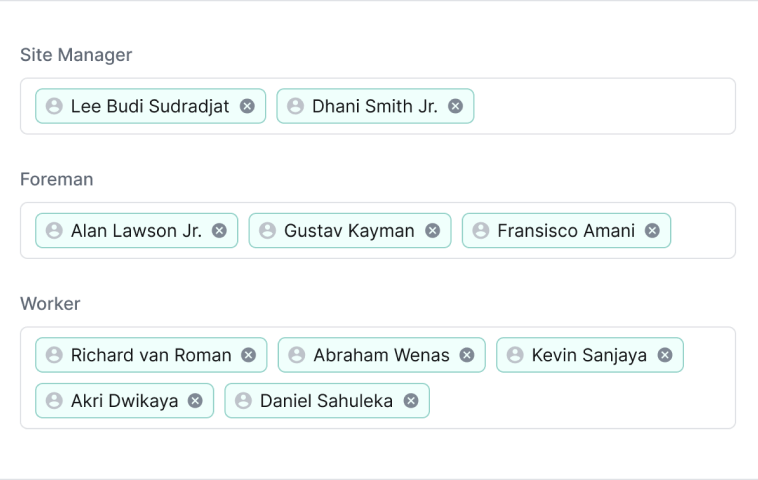Image resolution: width=758 pixels, height=480 pixels.
Task: Click avatar icon of Kevin Sanjaya
Action: coord(515,355)
